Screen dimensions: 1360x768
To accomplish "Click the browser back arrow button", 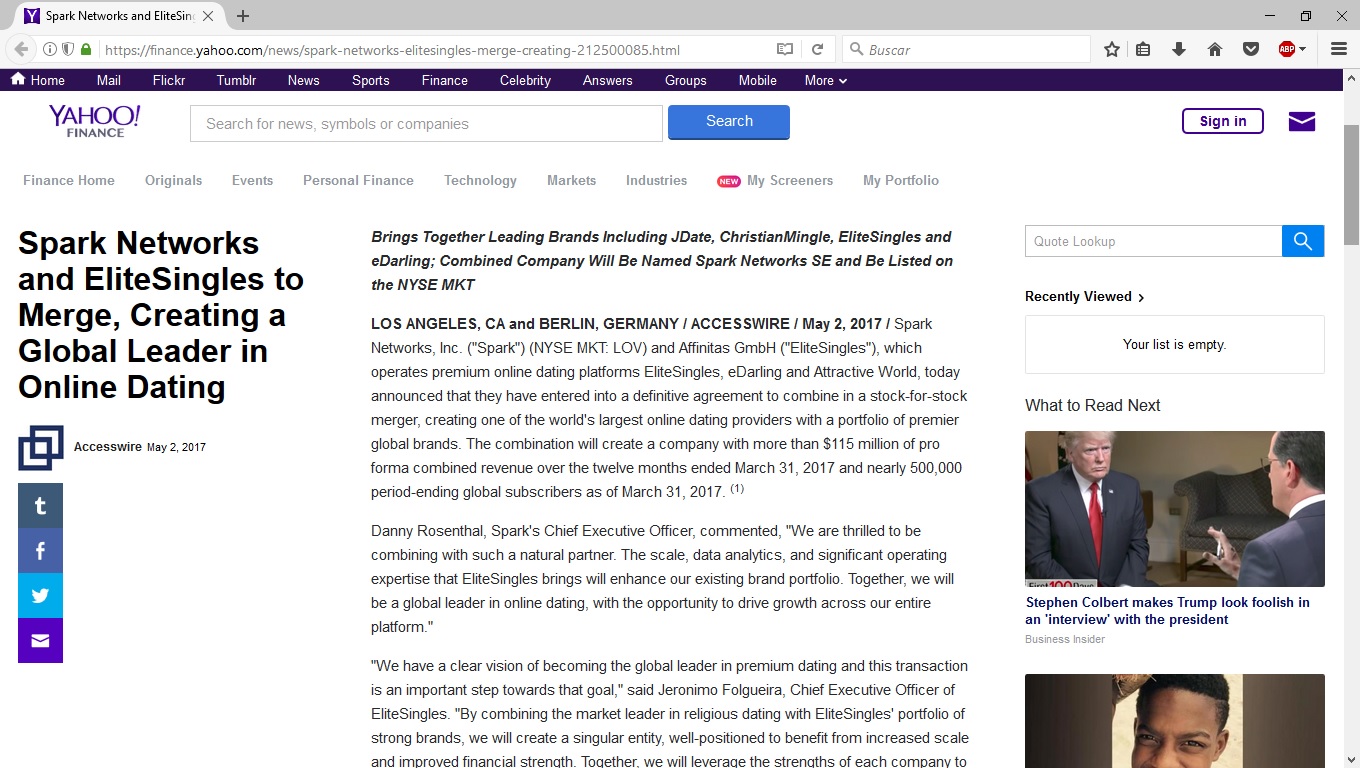I will (21, 49).
